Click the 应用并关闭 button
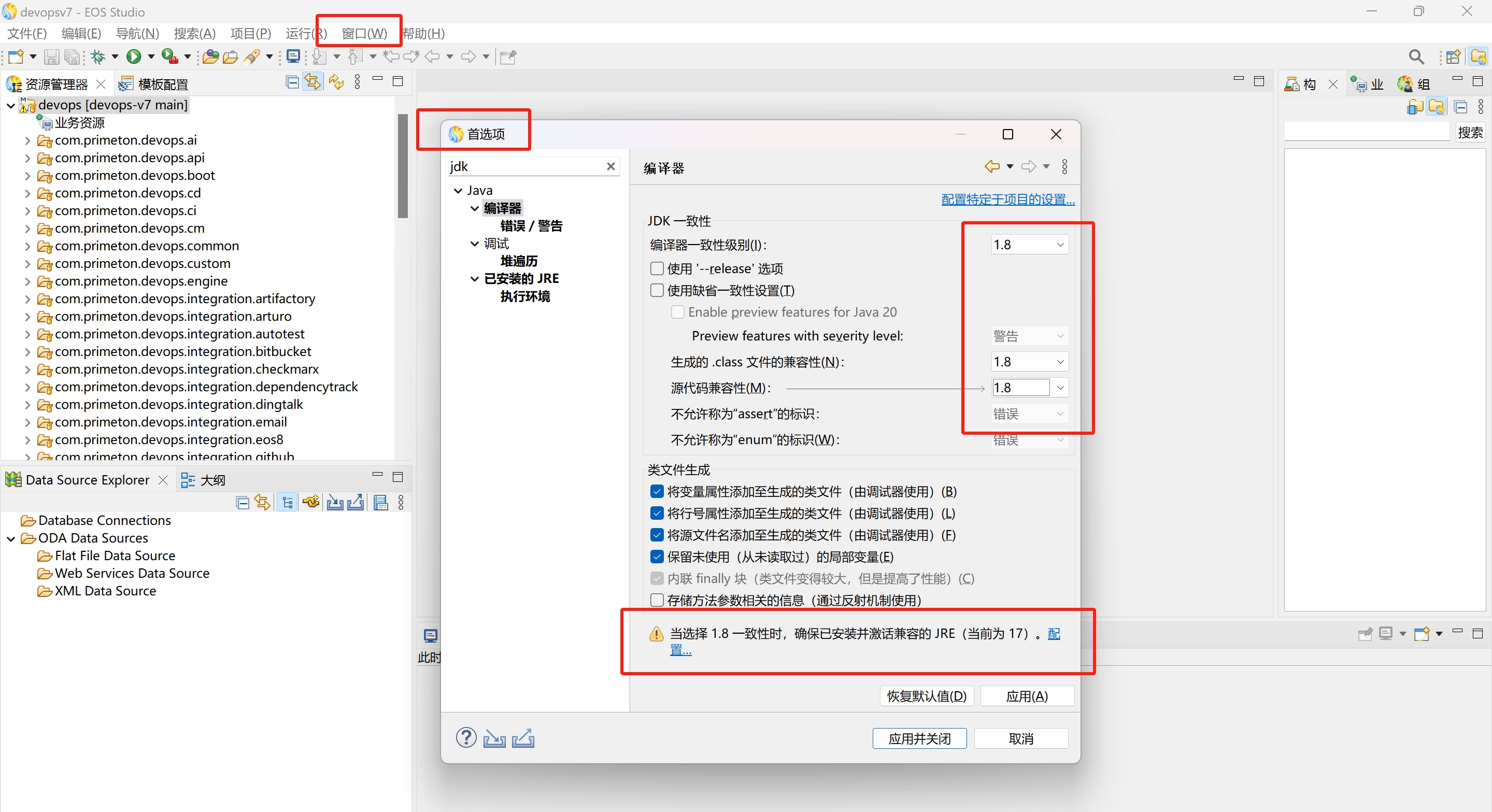1492x812 pixels. click(919, 738)
